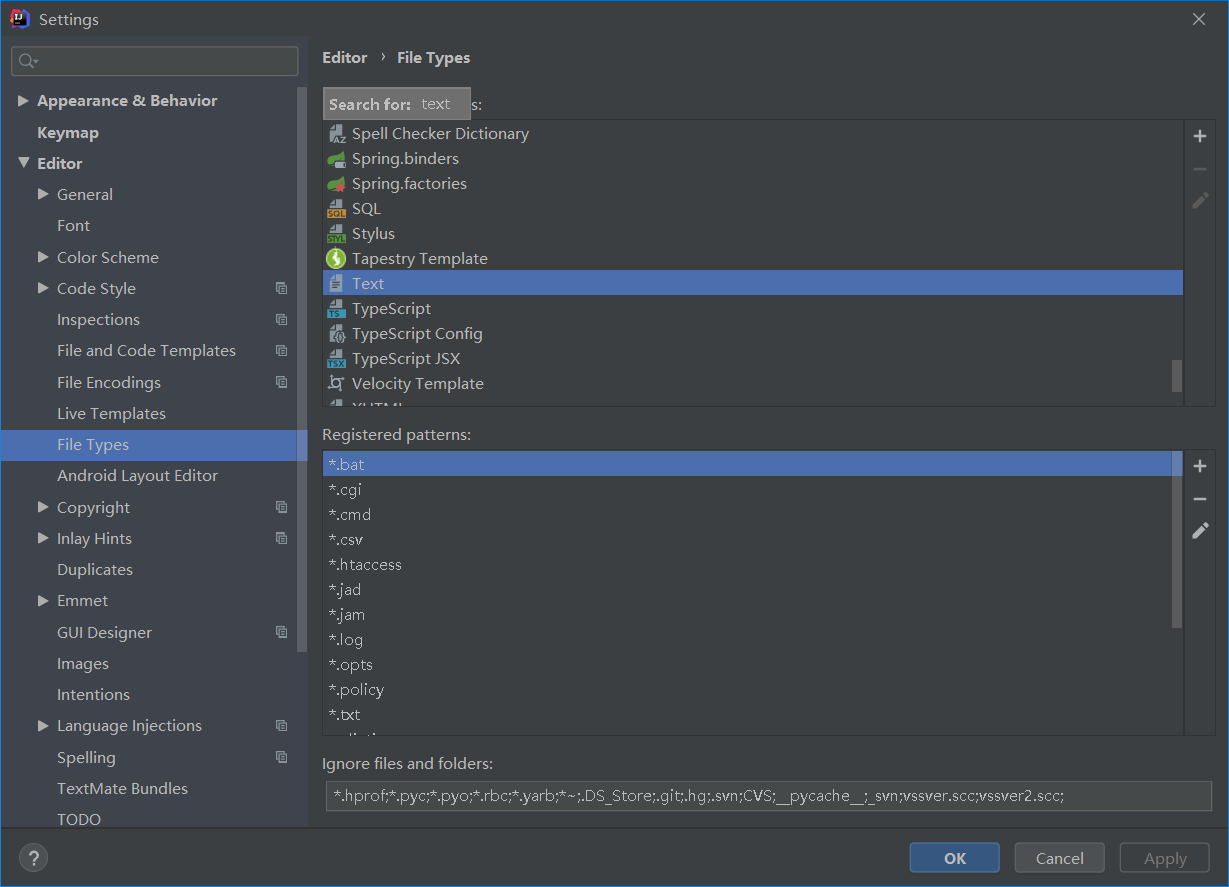1229x887 pixels.
Task: Open help with the question mark icon
Action: (33, 857)
